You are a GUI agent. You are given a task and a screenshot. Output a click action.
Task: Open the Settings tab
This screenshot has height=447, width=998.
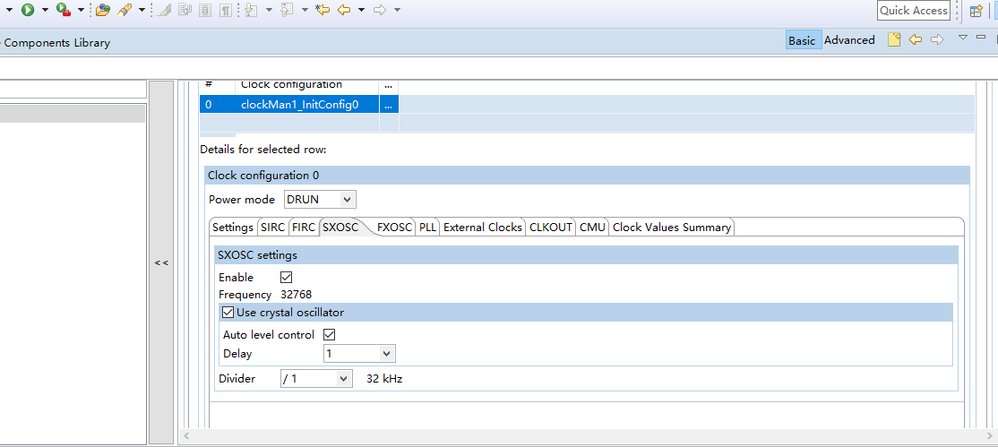click(x=233, y=227)
